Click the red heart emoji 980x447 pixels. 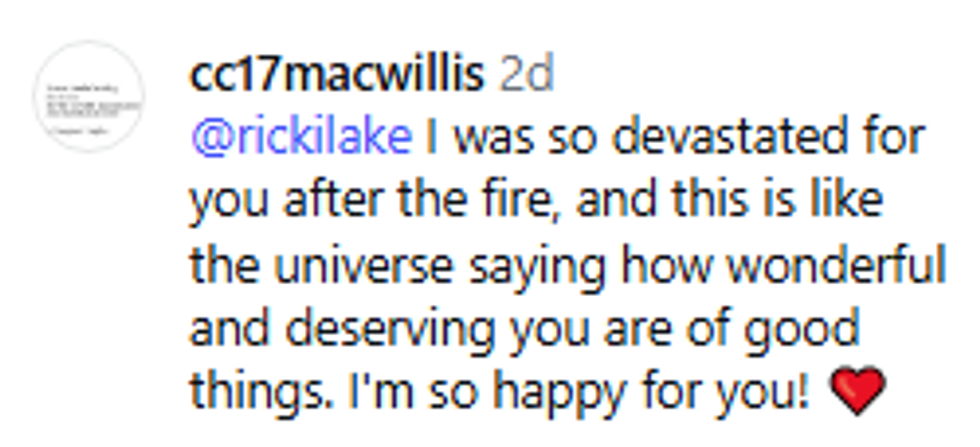[x=857, y=391]
